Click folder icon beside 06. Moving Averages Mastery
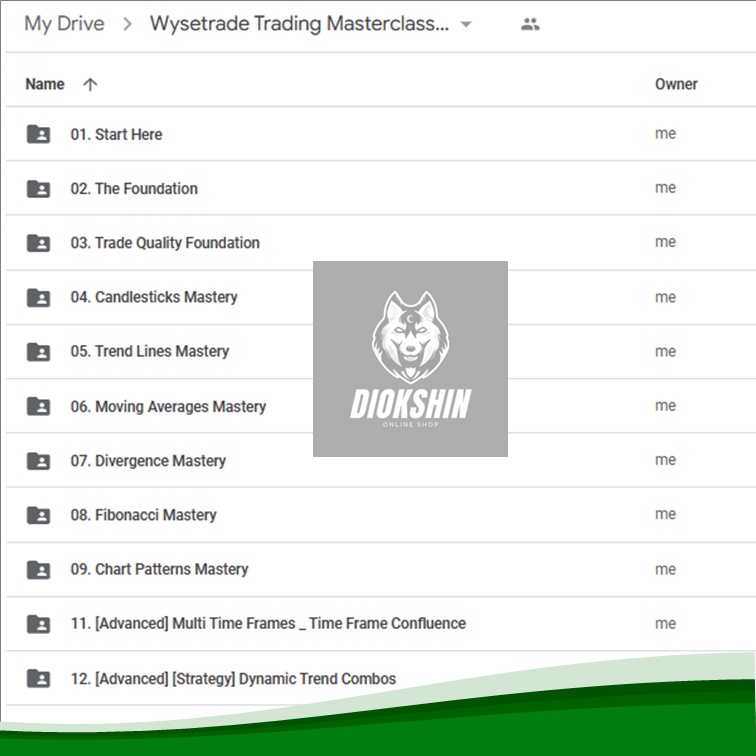The width and height of the screenshot is (756, 756). 39,406
